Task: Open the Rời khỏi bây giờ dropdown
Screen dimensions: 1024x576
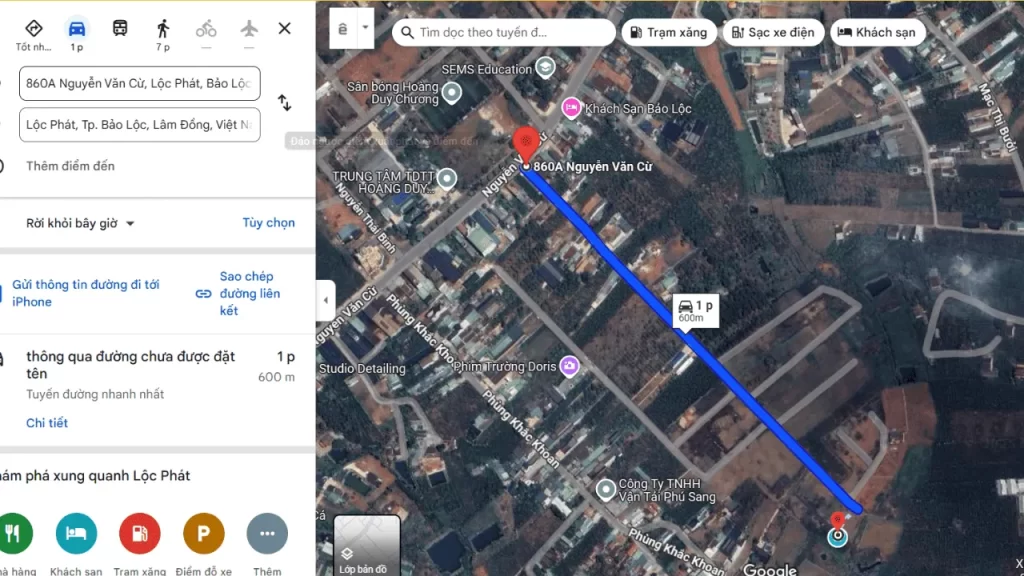Action: pyautogui.click(x=80, y=223)
